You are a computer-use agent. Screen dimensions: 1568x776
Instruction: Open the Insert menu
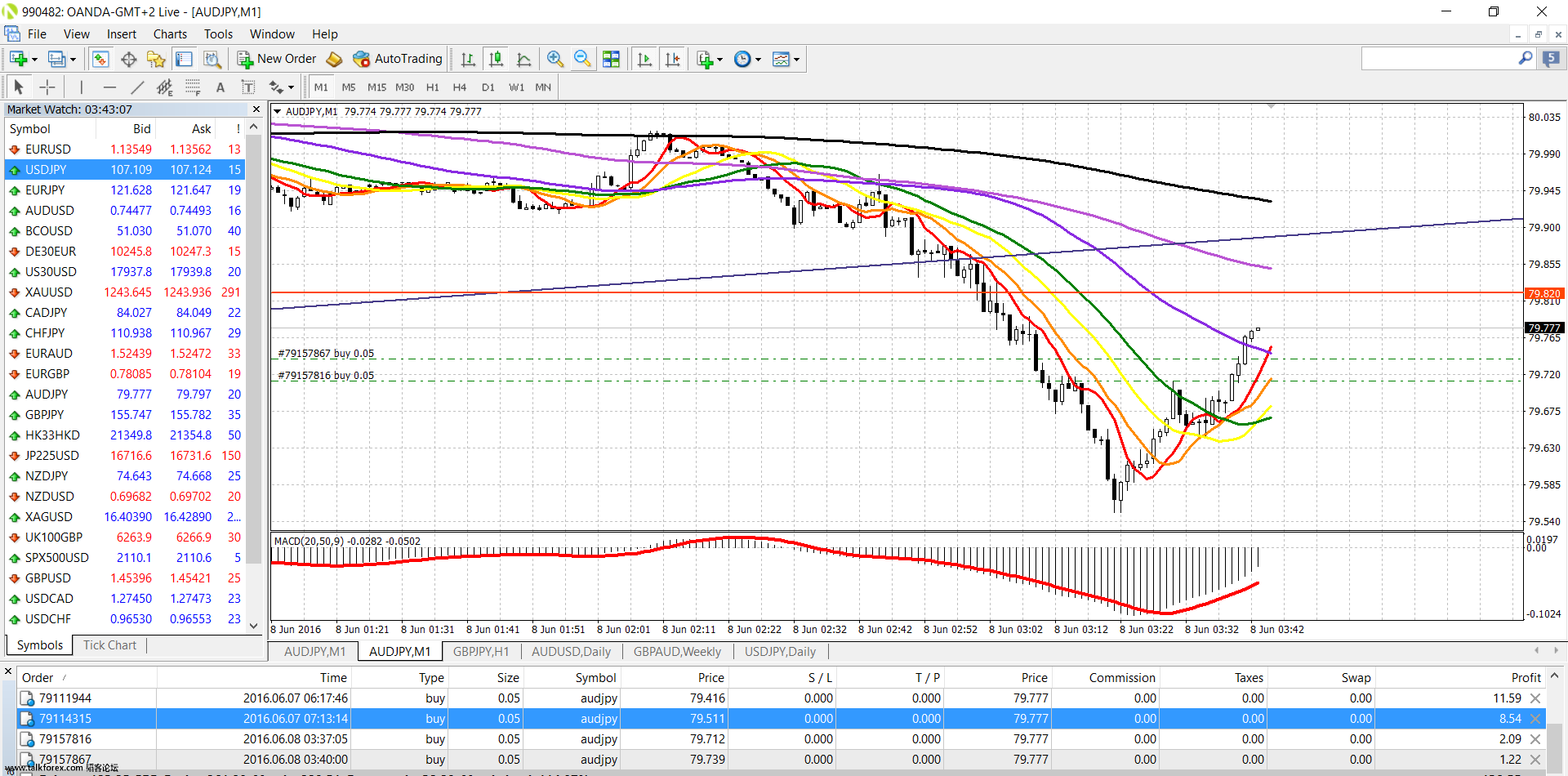click(122, 33)
